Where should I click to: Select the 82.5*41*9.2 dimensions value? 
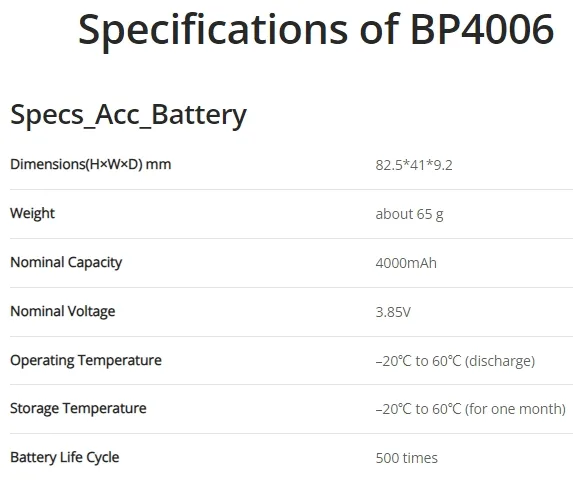414,165
